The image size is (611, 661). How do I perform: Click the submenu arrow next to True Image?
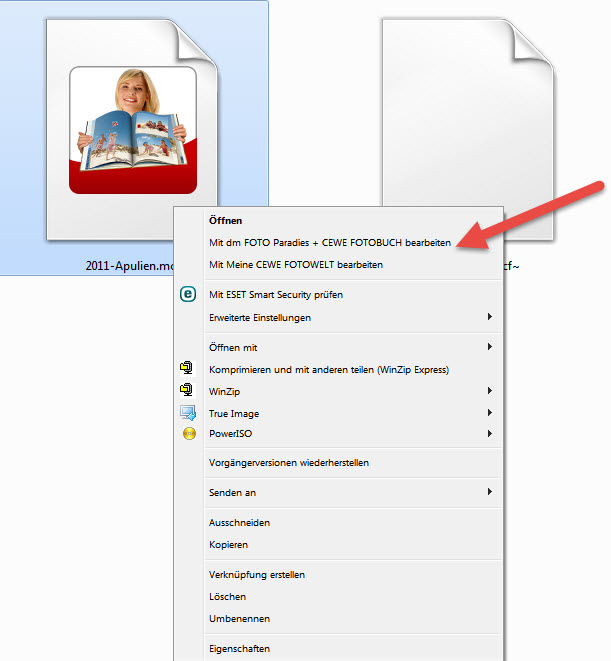(490, 412)
